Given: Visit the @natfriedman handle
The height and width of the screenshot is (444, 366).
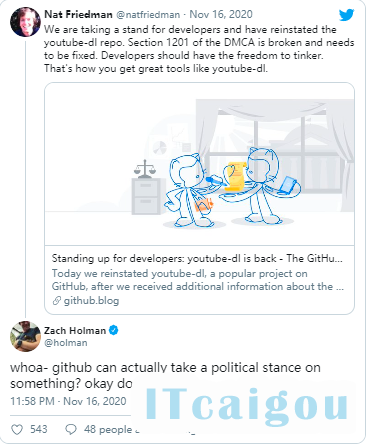Looking at the screenshot, I should (148, 15).
